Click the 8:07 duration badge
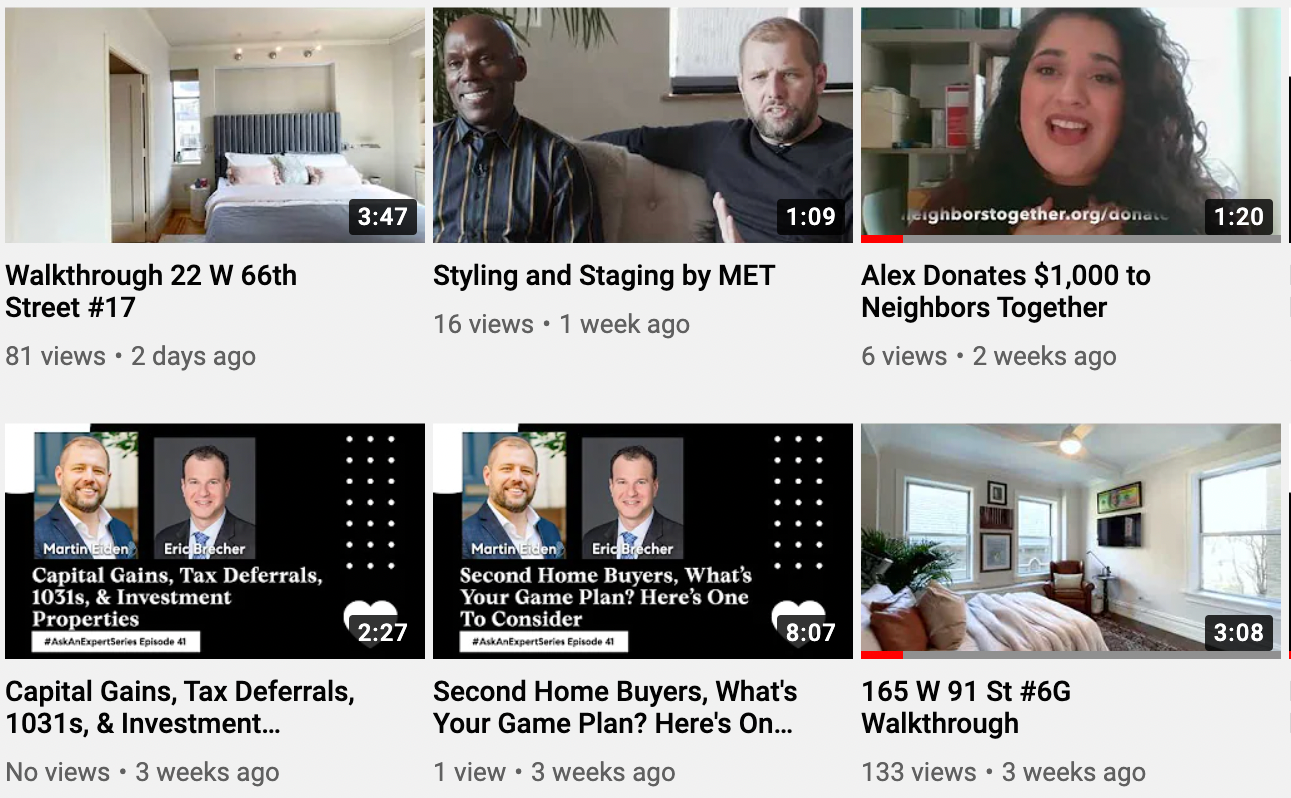 click(x=810, y=632)
